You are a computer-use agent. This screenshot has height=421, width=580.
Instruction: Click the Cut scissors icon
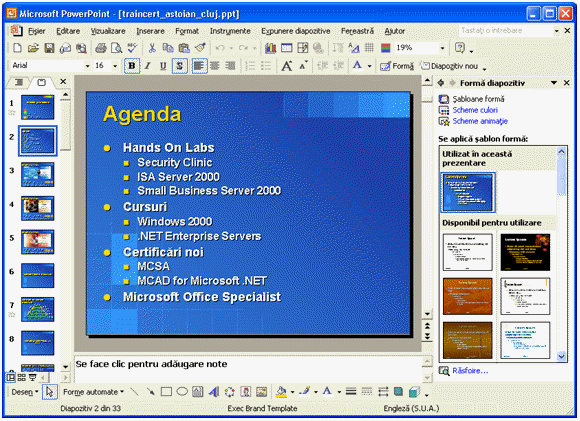pos(152,48)
